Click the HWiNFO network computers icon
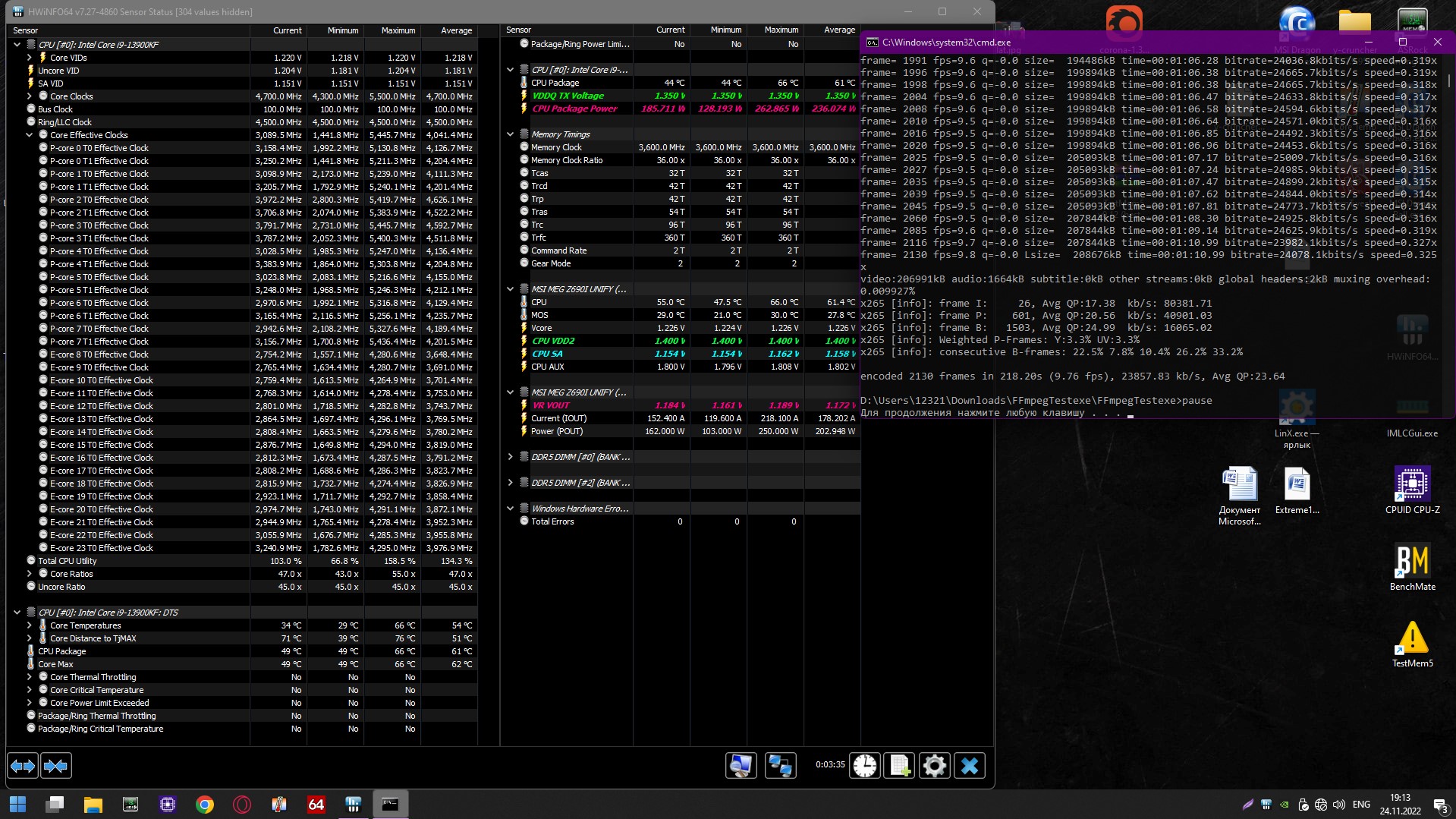The height and width of the screenshot is (819, 1456). point(780,765)
